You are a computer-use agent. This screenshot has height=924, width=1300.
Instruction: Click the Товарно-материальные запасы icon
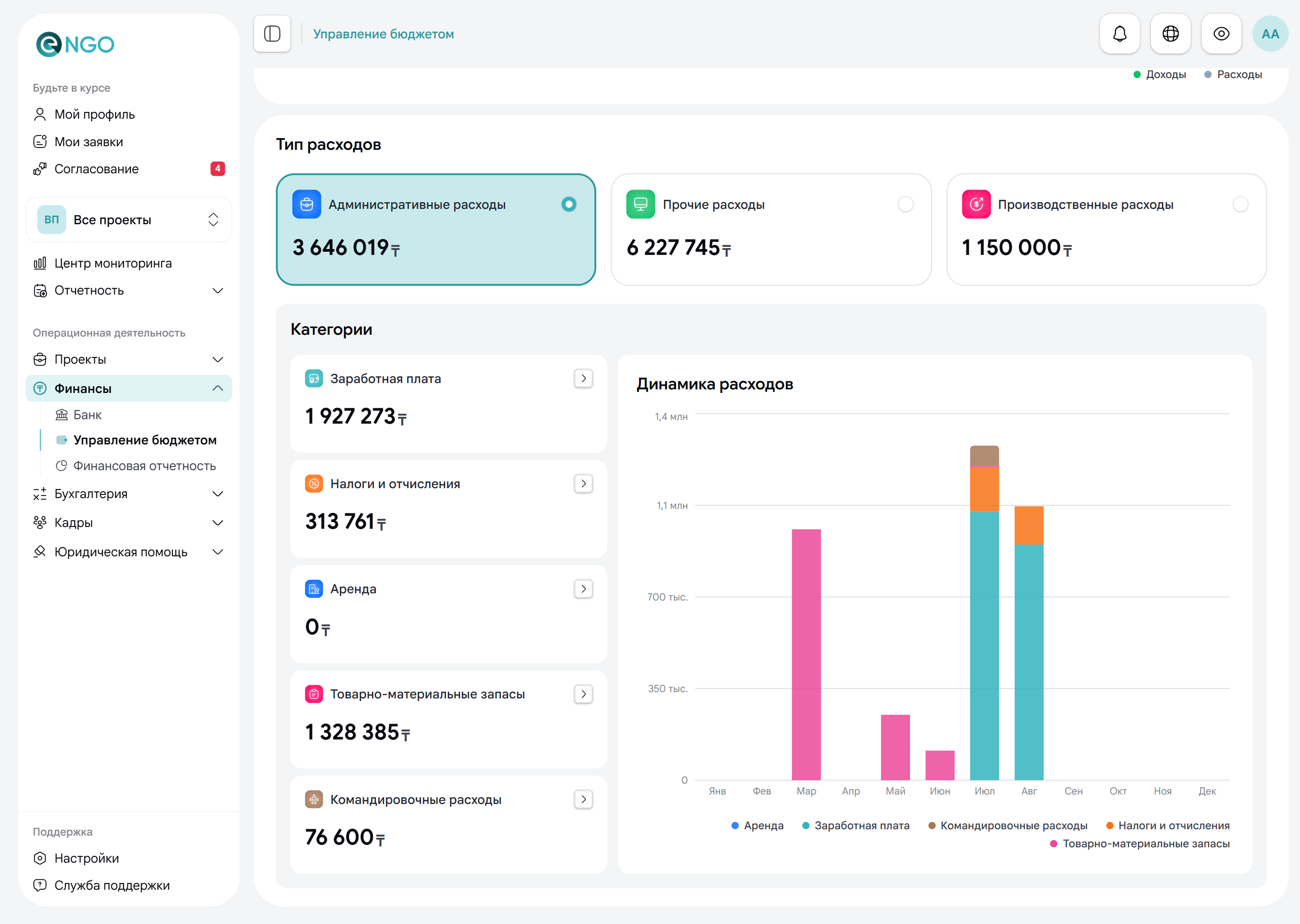[314, 694]
